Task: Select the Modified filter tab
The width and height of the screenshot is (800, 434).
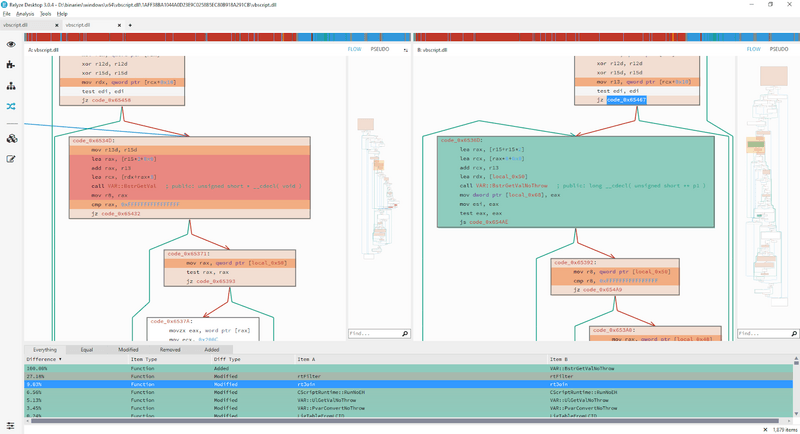Action: click(129, 350)
